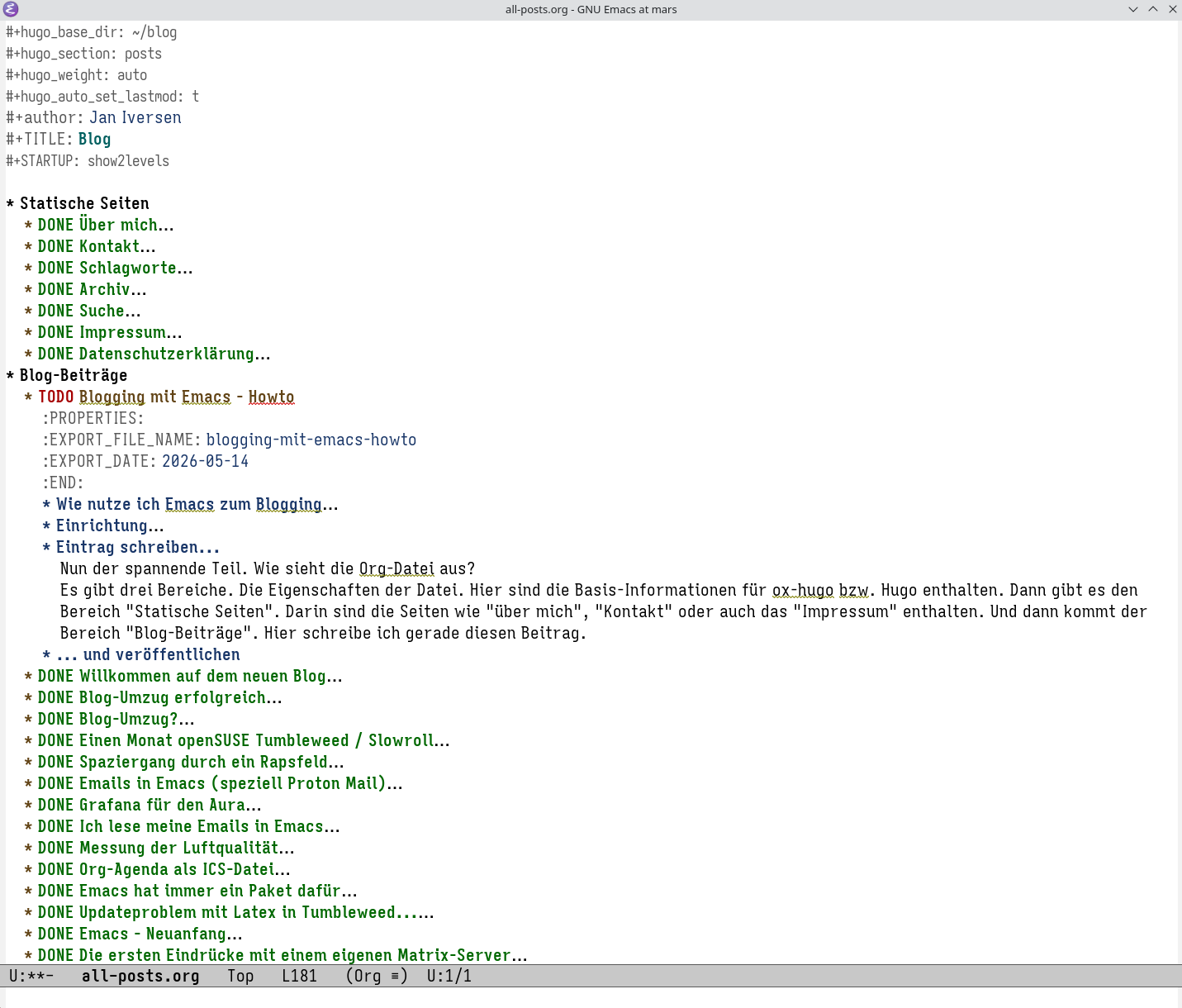Maximize the Emacs window

click(x=1153, y=9)
